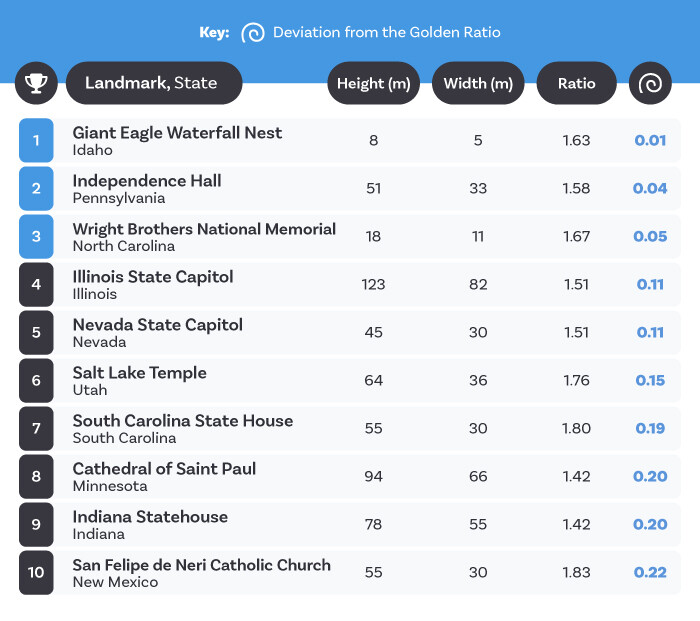Click Illinois State Capitol height value 123
Screen dimensions: 700x621
373,284
